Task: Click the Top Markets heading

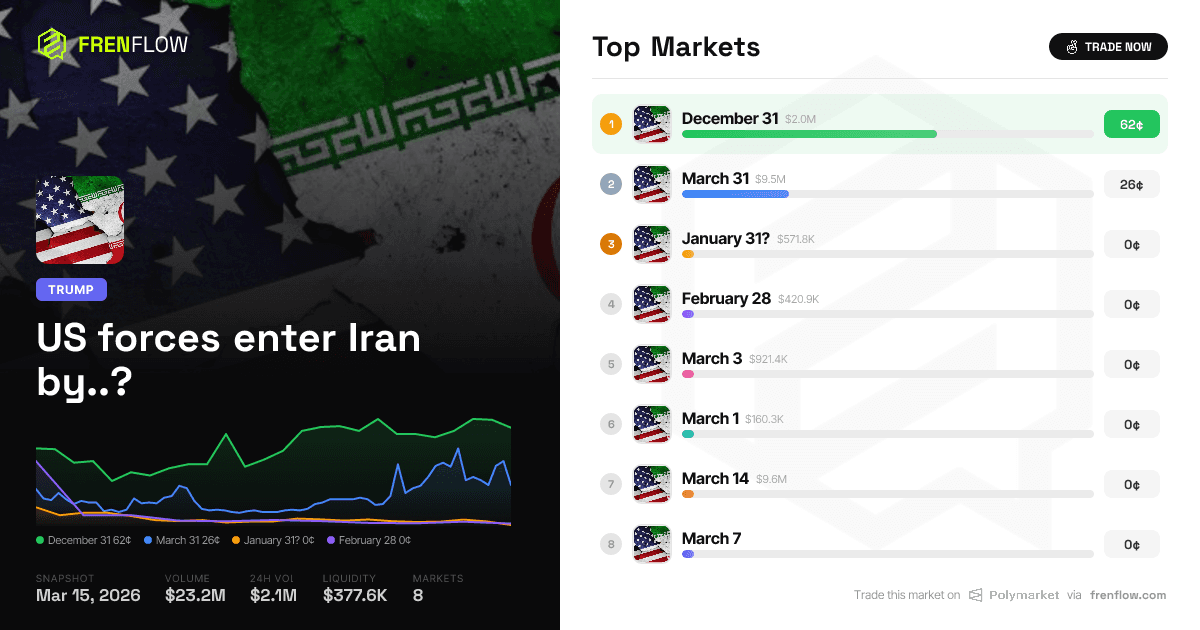Action: pos(676,47)
